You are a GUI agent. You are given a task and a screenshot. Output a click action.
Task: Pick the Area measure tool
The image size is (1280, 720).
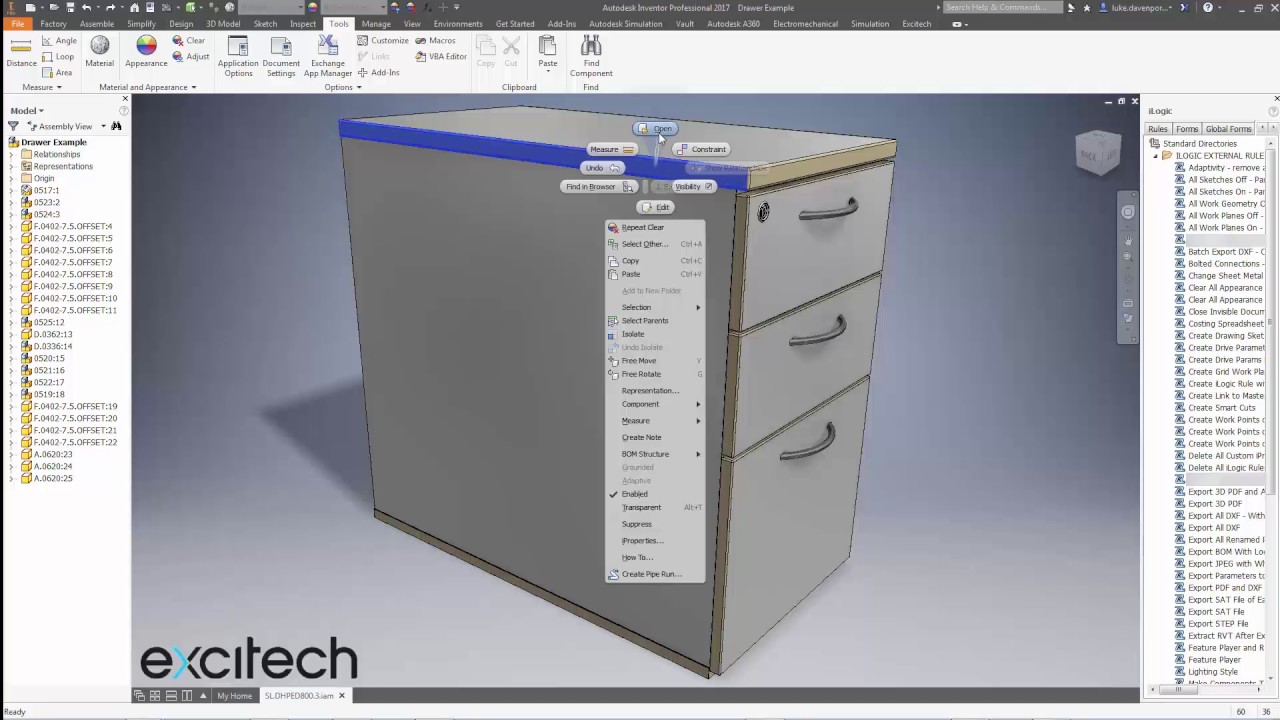(56, 72)
